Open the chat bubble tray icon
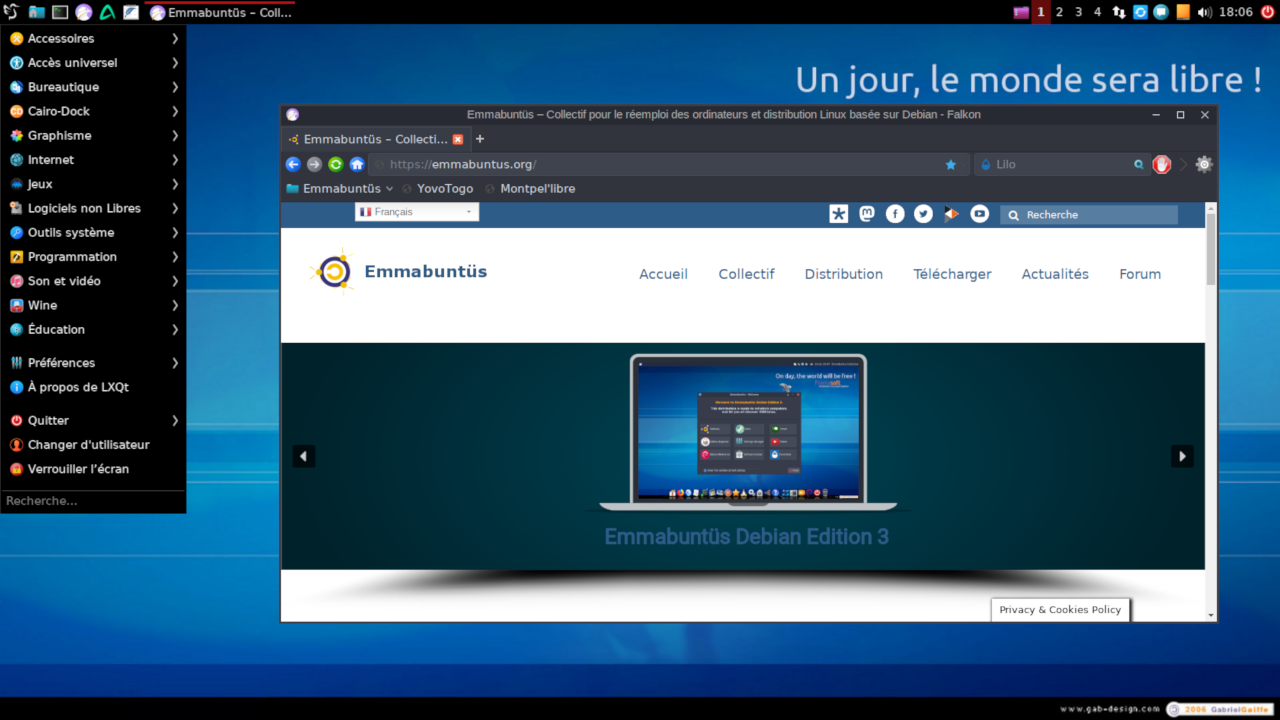1280x720 pixels. 1161,12
